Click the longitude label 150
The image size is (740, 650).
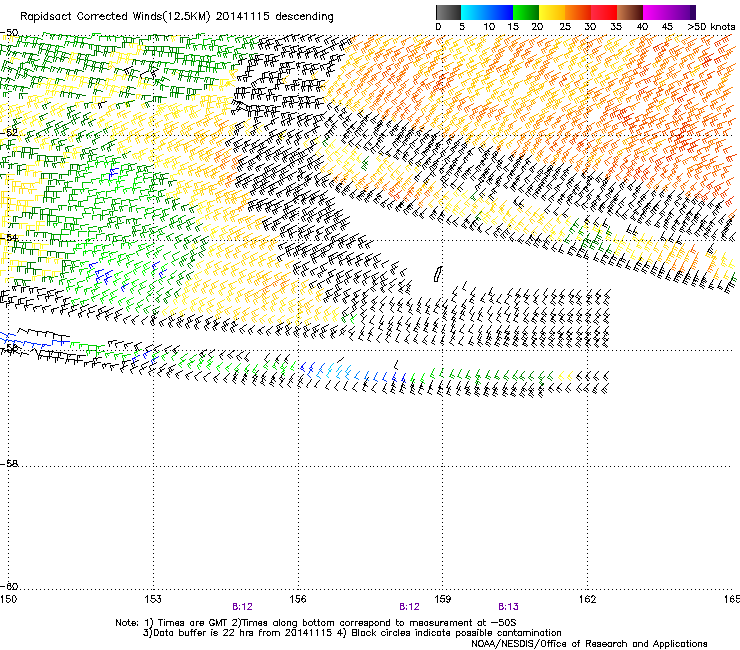tap(8, 599)
